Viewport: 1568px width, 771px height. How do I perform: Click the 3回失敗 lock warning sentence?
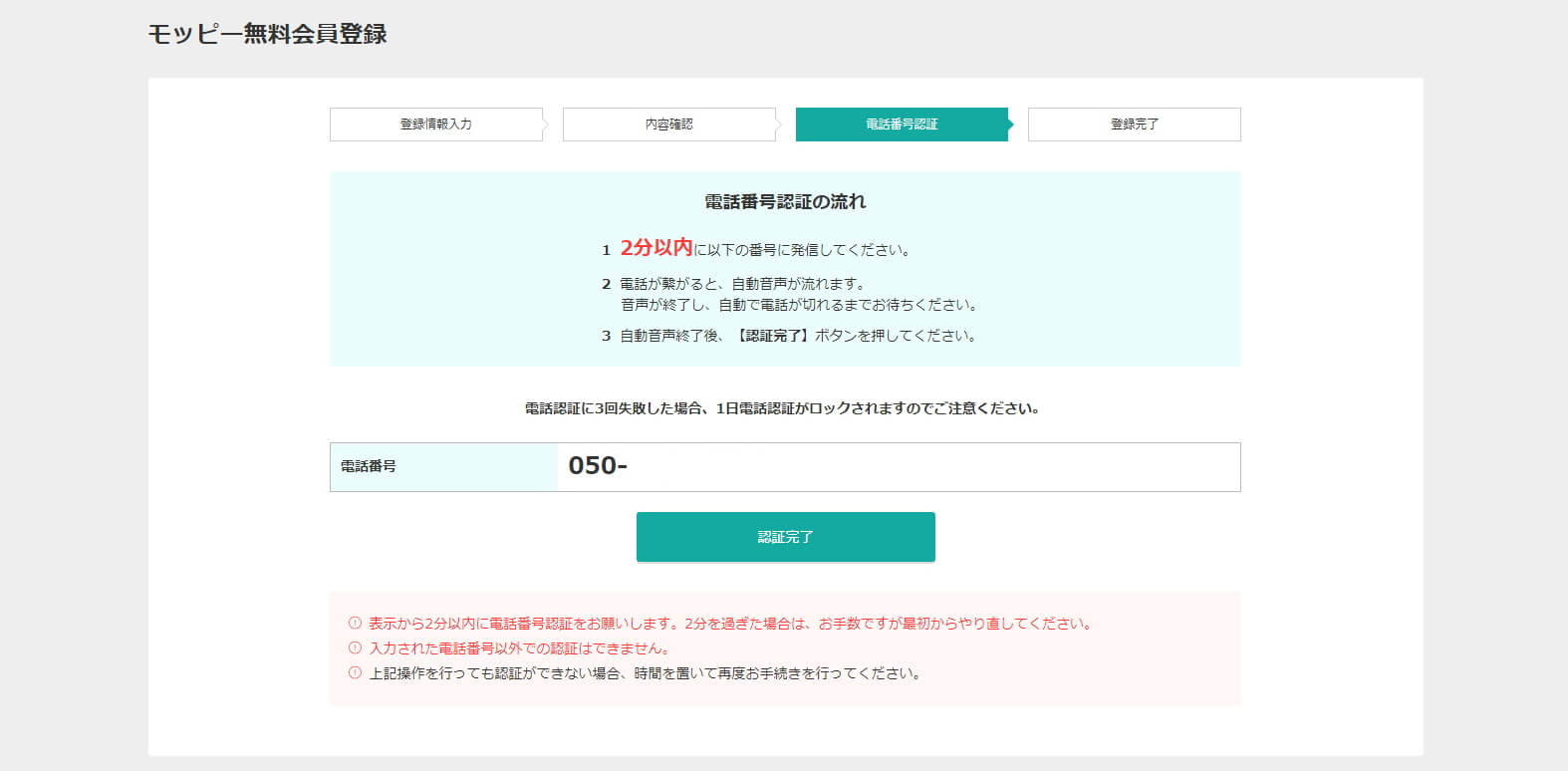tap(783, 408)
